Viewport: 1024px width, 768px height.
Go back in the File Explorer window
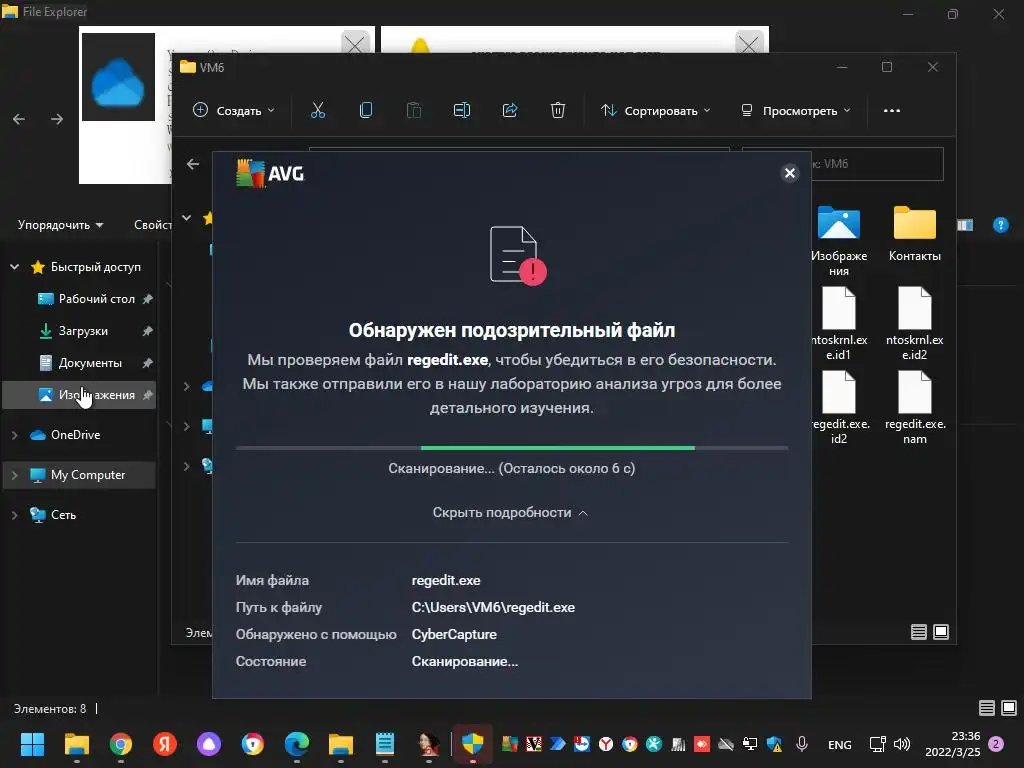(19, 119)
